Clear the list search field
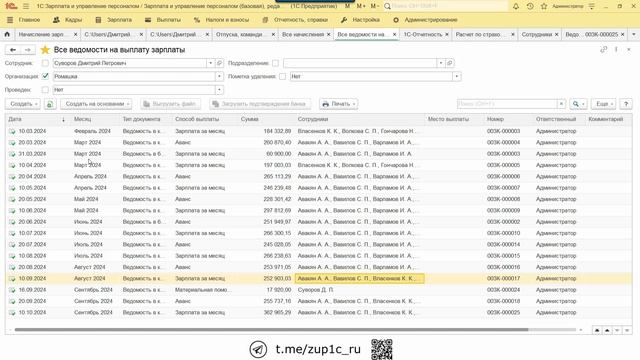Image resolution: width=640 pixels, height=360 pixels. [x=561, y=104]
